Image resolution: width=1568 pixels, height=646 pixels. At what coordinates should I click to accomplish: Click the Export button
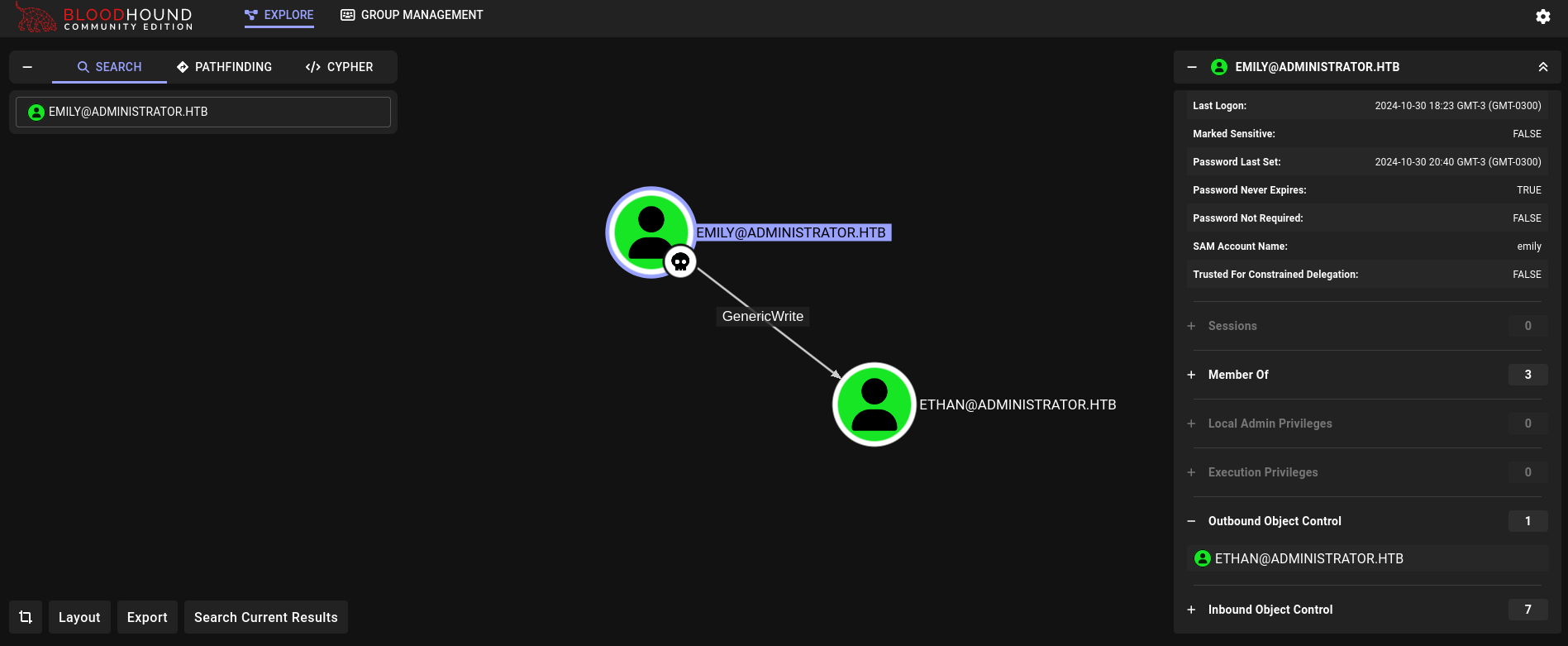[x=147, y=617]
